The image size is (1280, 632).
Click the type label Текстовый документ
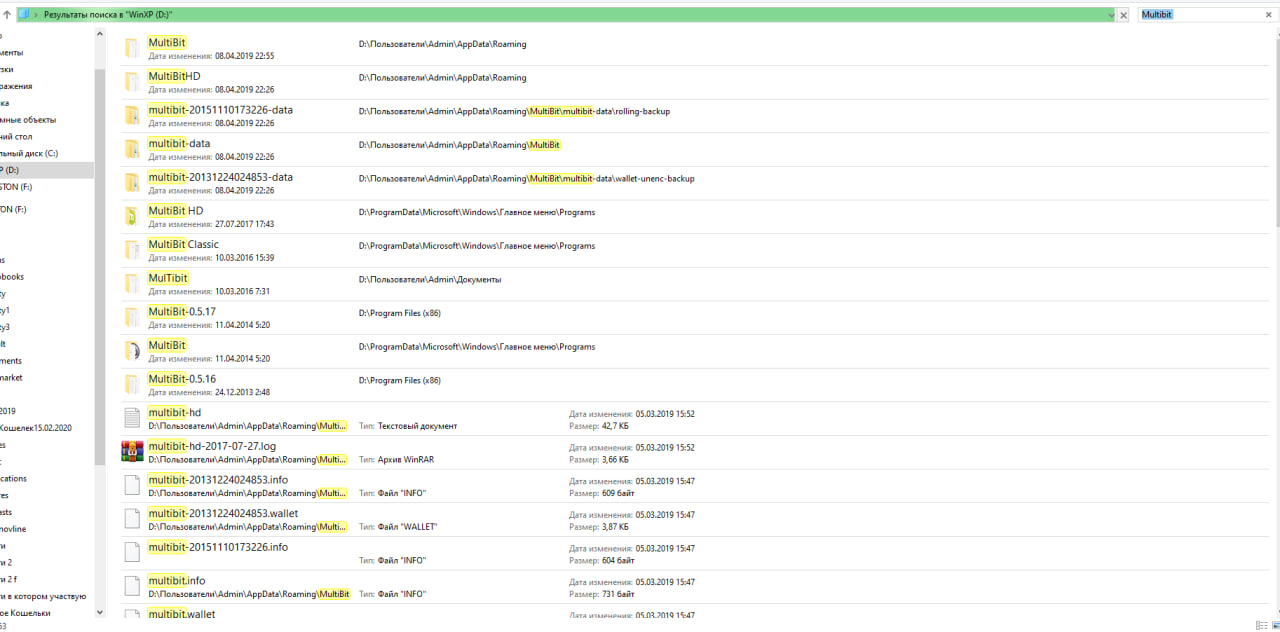coord(417,426)
